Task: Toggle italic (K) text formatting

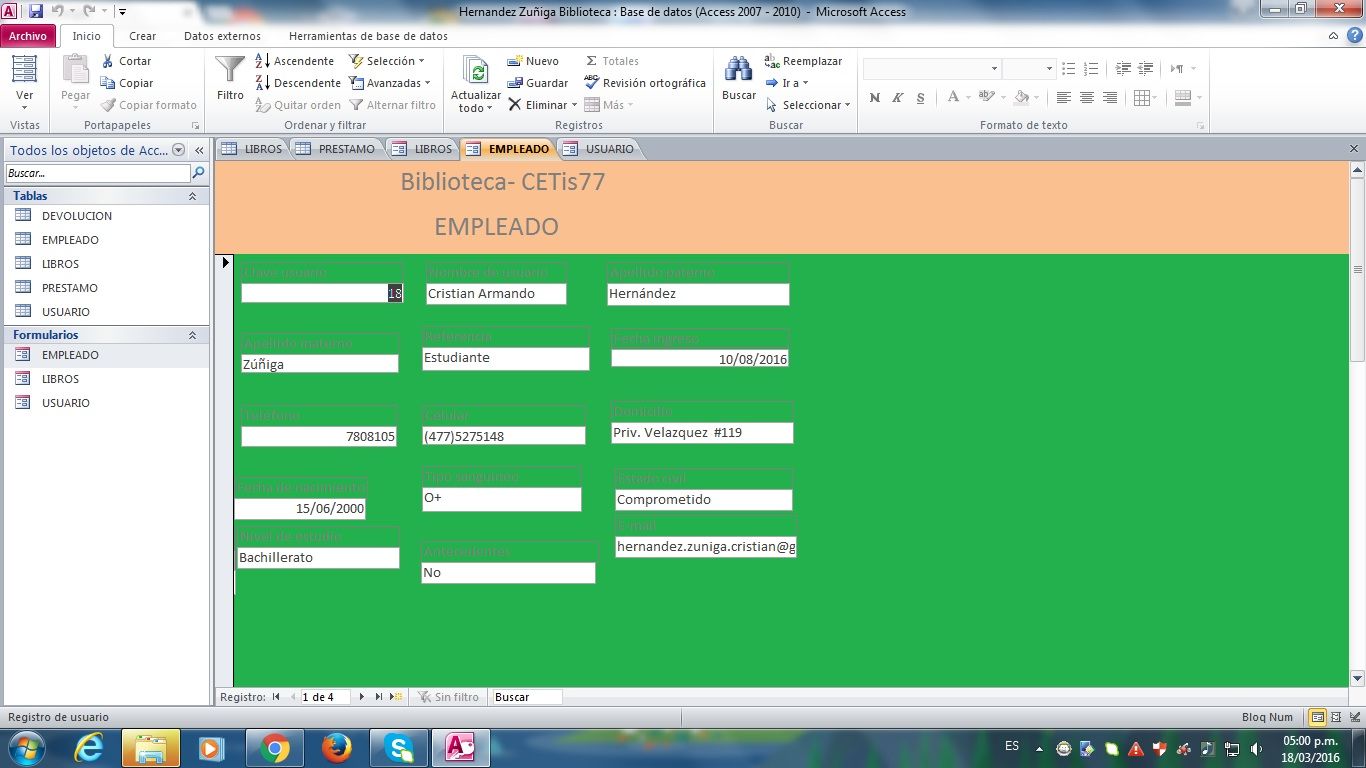Action: click(897, 98)
